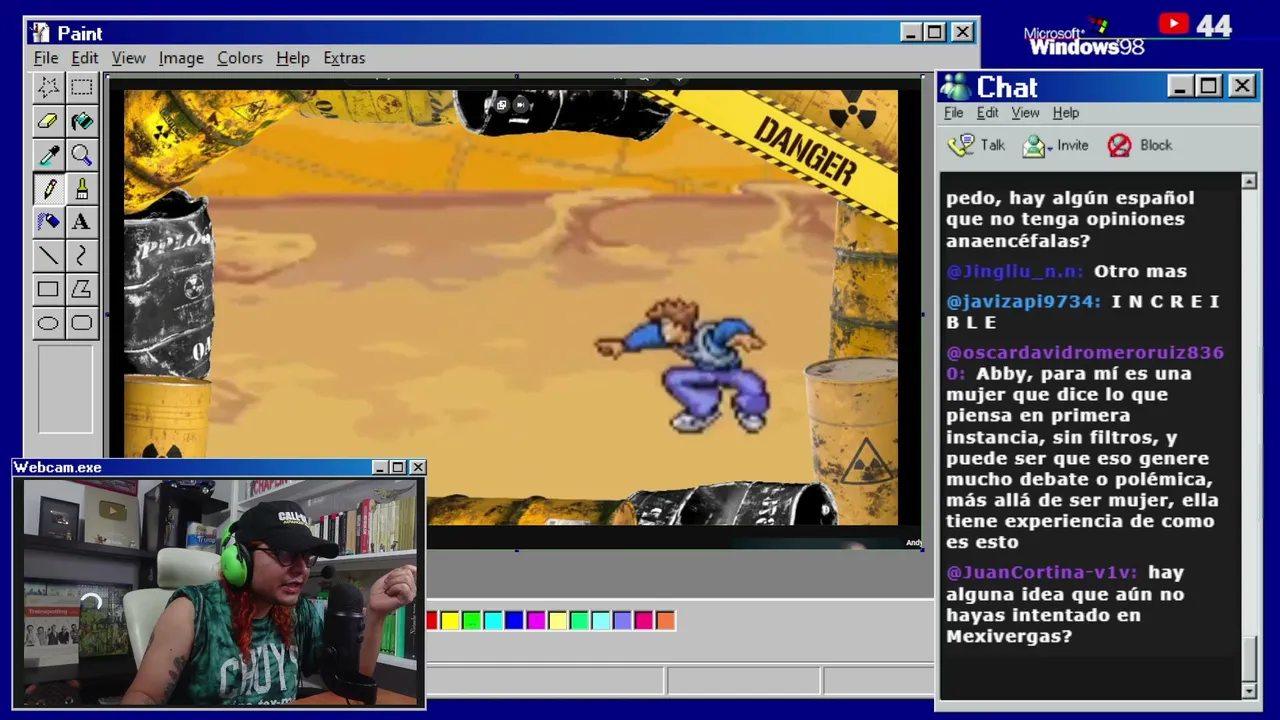Click the Talk button in Chat
The image size is (1280, 720).
977,146
